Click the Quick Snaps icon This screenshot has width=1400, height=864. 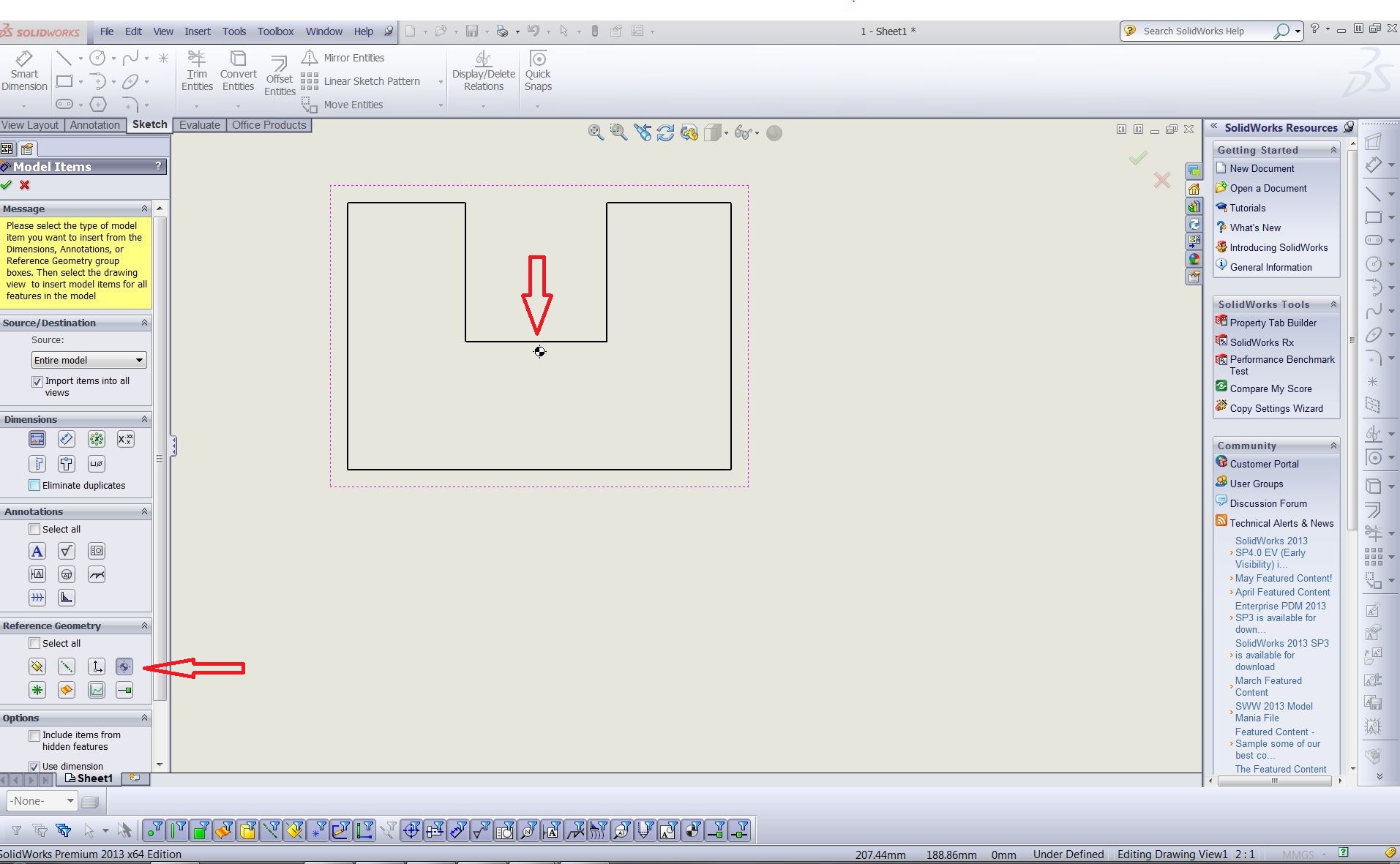point(538,71)
